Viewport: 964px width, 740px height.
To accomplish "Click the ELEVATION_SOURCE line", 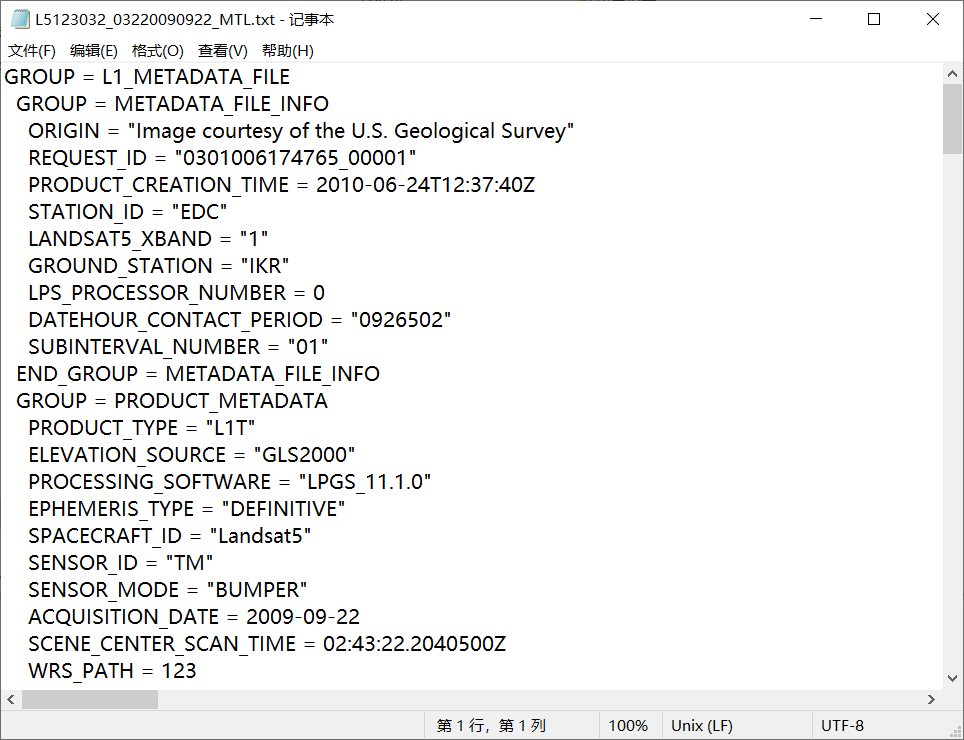I will (192, 455).
